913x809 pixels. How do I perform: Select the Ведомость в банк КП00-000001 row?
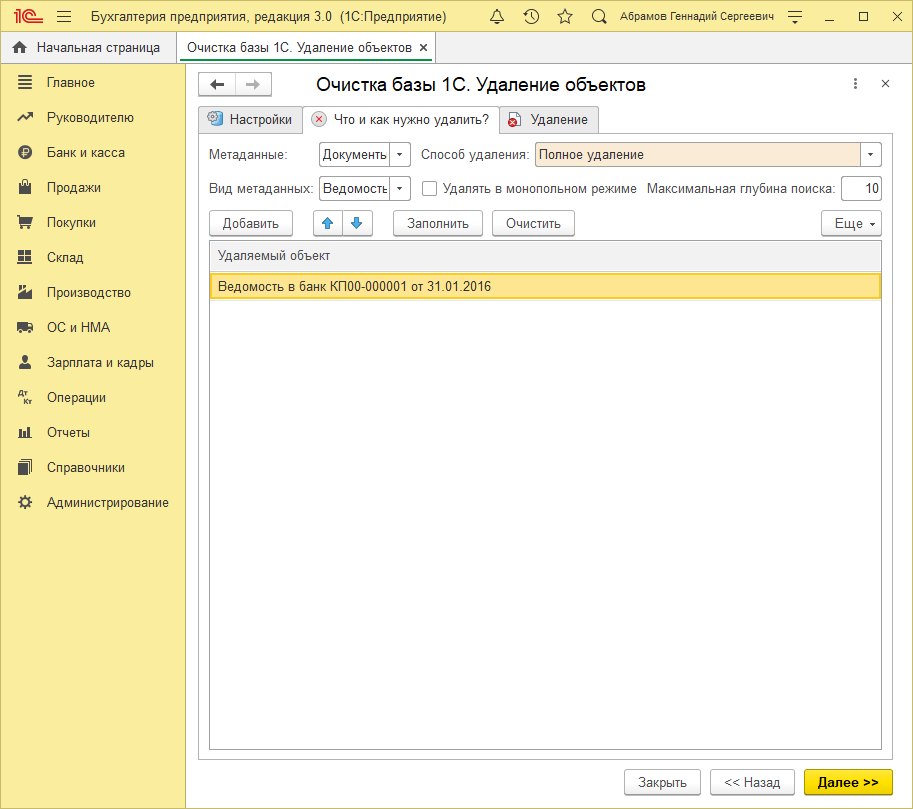(x=545, y=286)
